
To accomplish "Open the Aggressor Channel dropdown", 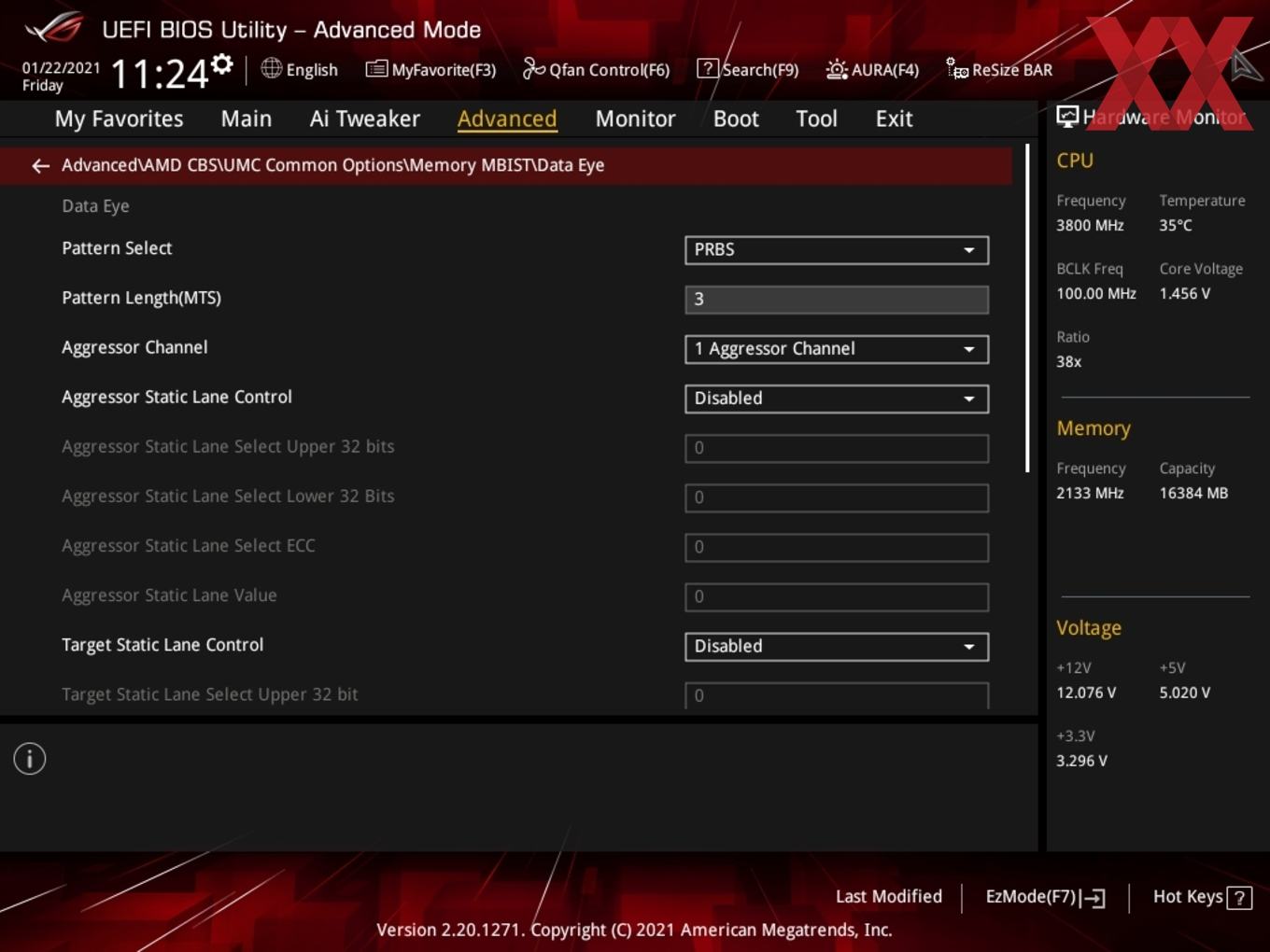I will coord(837,349).
